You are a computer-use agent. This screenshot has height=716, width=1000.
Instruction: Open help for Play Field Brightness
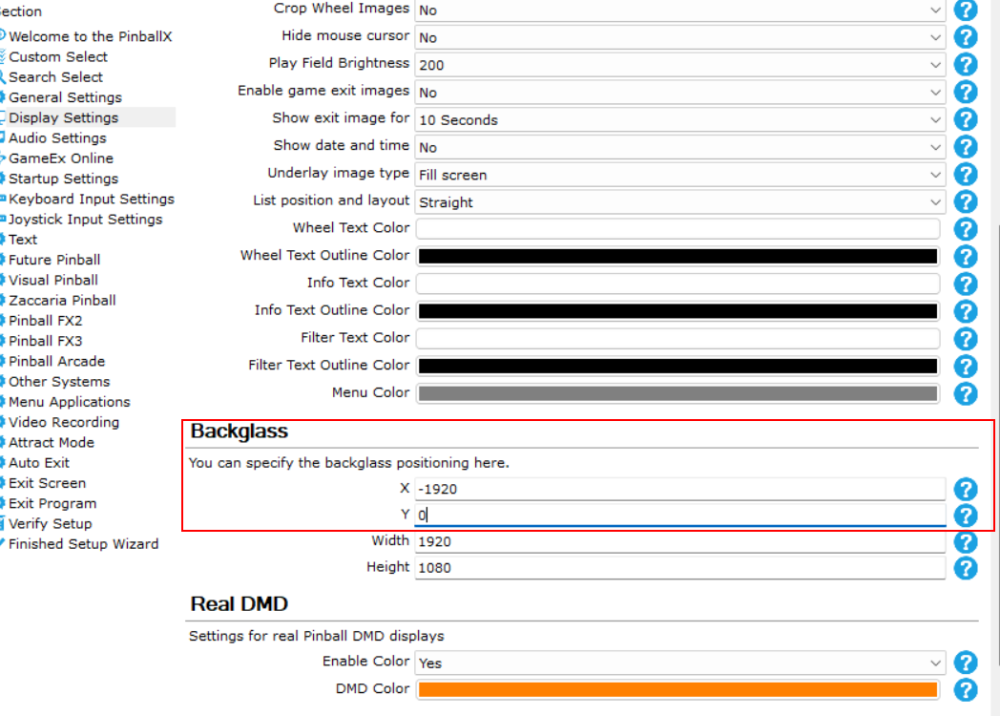tap(966, 65)
